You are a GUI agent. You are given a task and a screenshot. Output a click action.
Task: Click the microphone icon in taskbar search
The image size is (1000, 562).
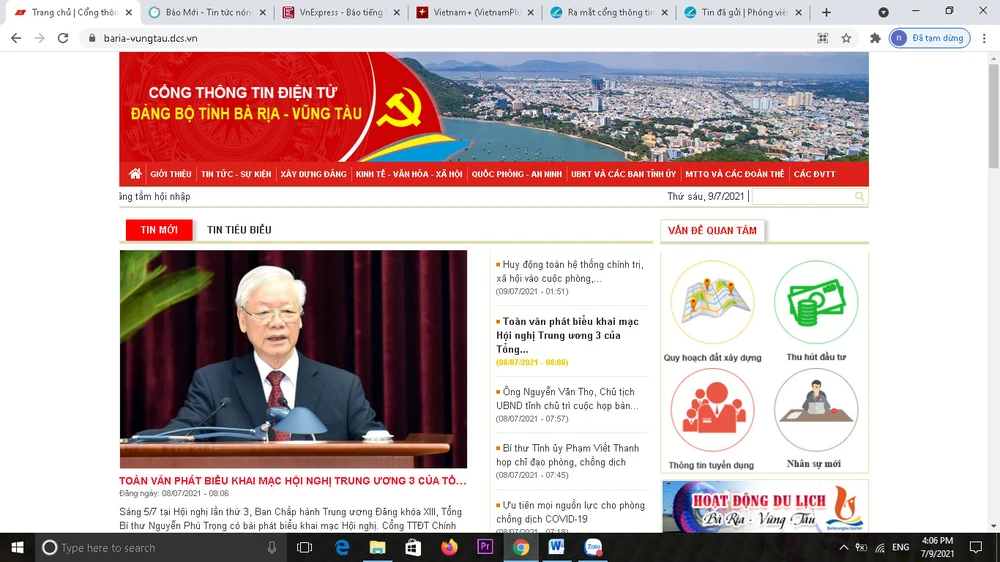point(272,547)
